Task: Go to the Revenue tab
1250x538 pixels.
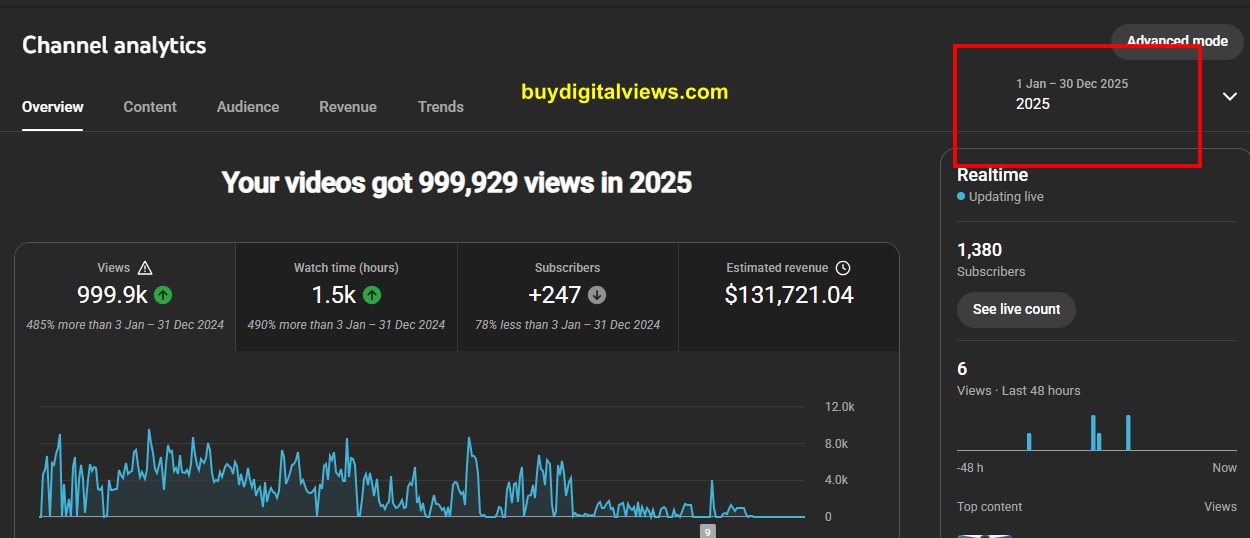Action: pyautogui.click(x=348, y=107)
